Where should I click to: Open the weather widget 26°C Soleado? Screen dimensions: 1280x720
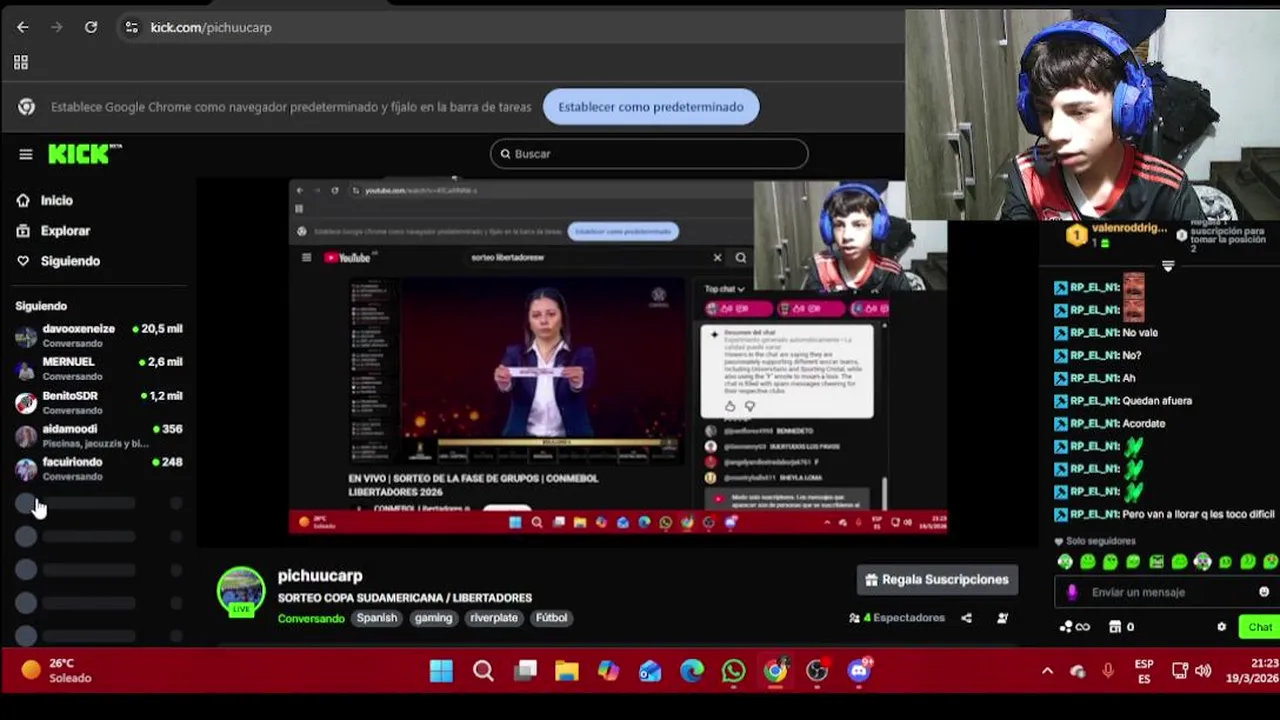coord(58,671)
